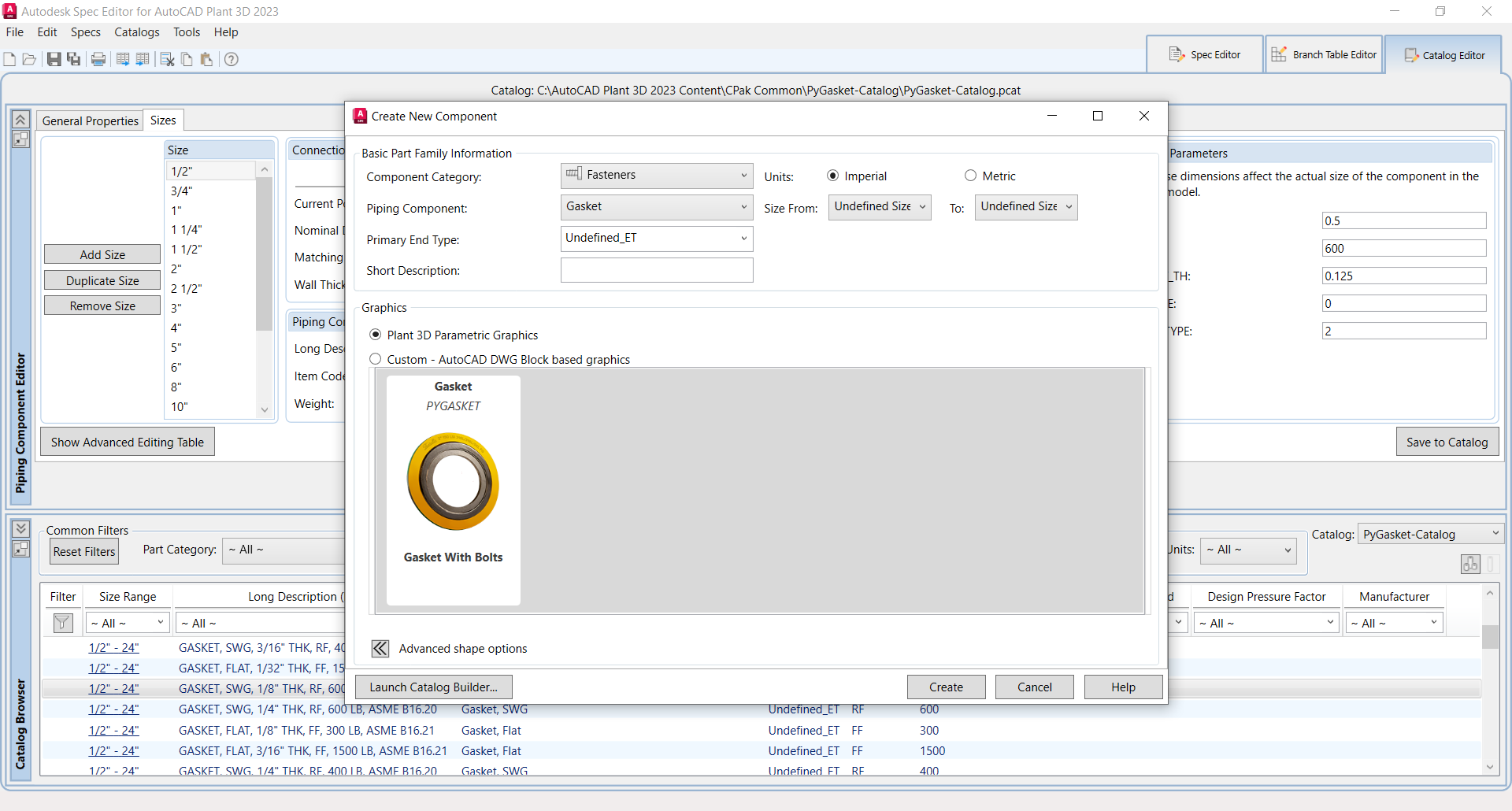Open the File menu
The image size is (1512, 811).
click(x=15, y=32)
